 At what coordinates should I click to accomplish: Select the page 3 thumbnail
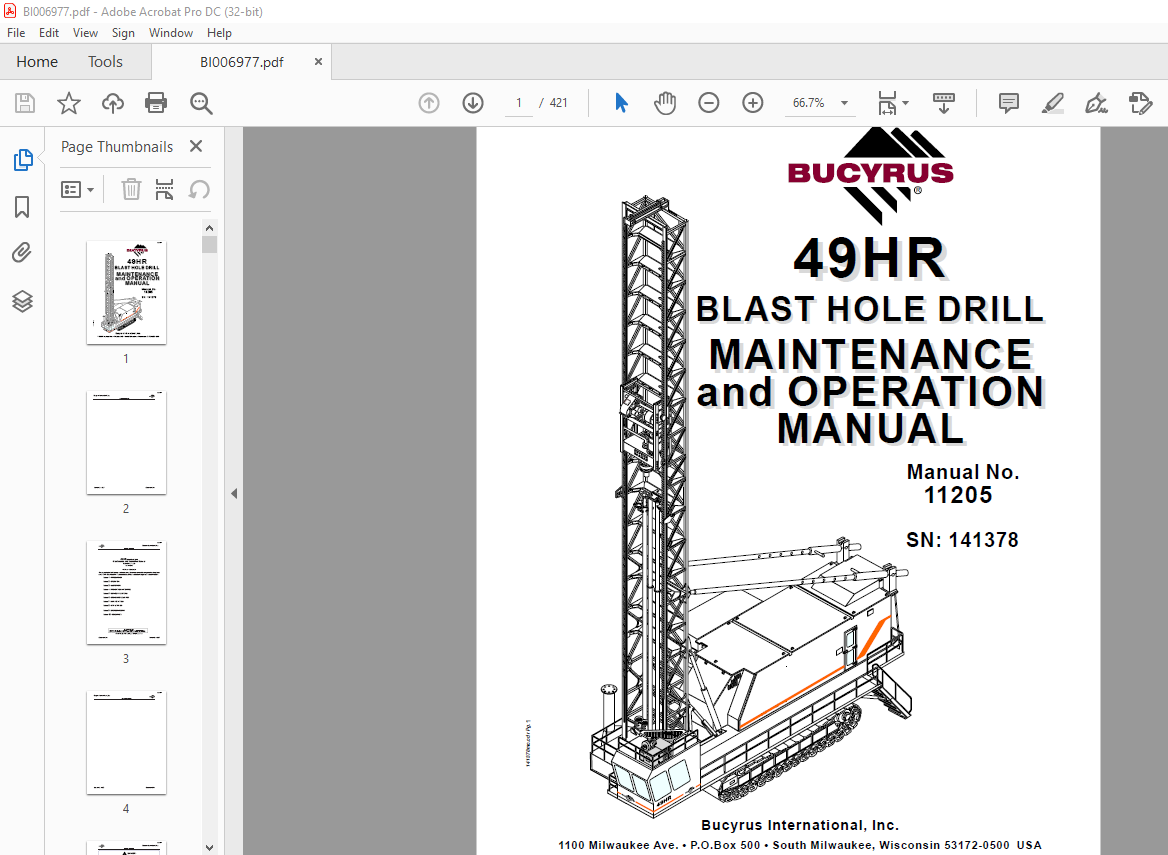[126, 592]
